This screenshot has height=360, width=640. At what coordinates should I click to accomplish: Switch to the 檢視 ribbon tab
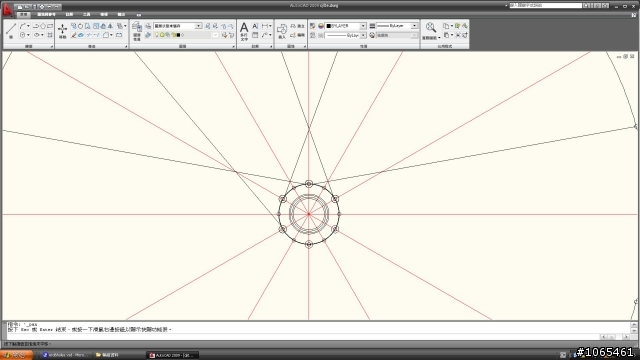coord(104,14)
